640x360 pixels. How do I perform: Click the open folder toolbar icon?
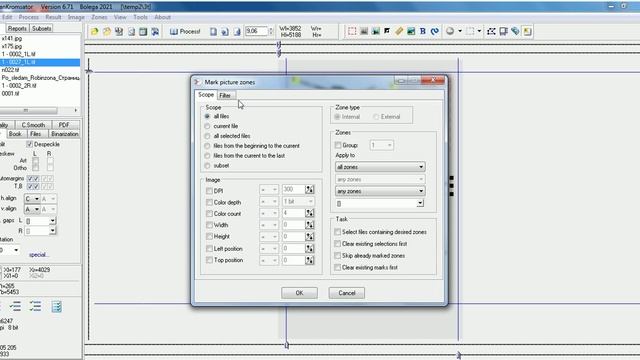tap(107, 31)
